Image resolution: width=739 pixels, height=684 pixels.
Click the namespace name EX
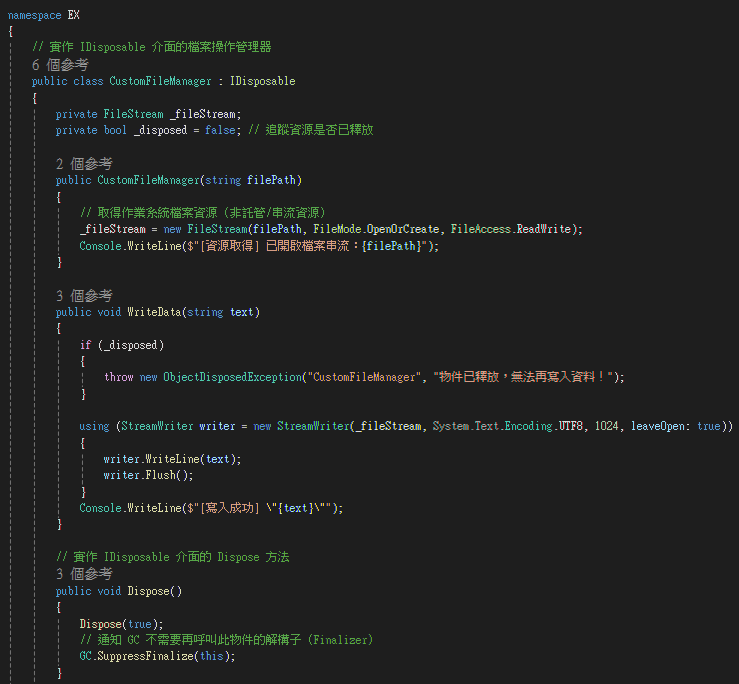pos(74,15)
